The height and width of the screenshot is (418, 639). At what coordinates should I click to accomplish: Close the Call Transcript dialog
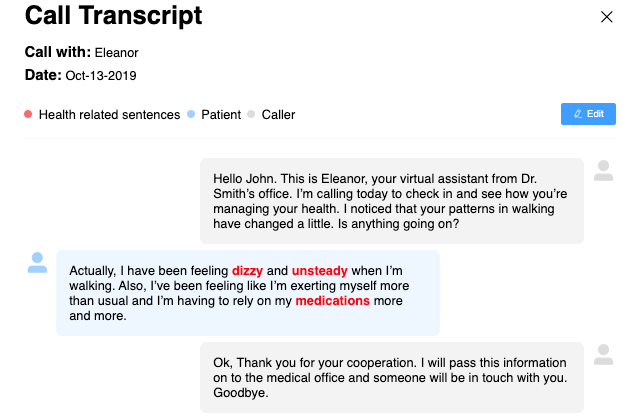(606, 17)
